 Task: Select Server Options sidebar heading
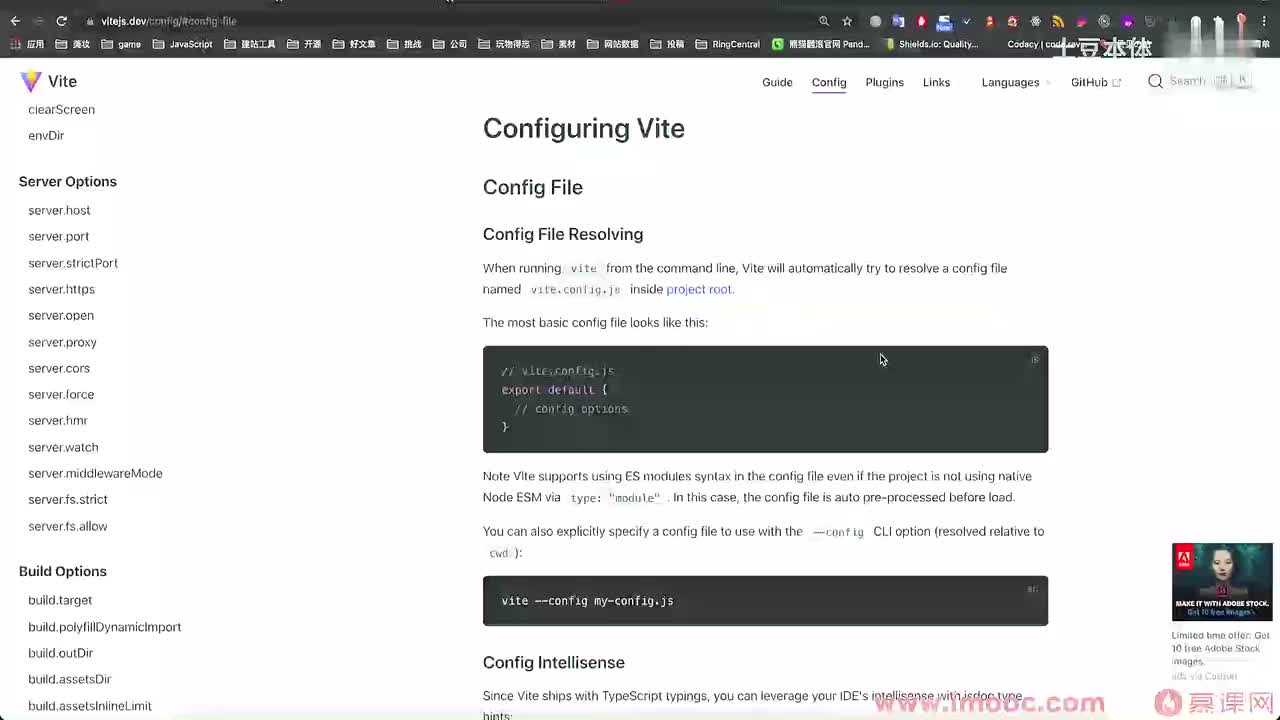tap(68, 181)
